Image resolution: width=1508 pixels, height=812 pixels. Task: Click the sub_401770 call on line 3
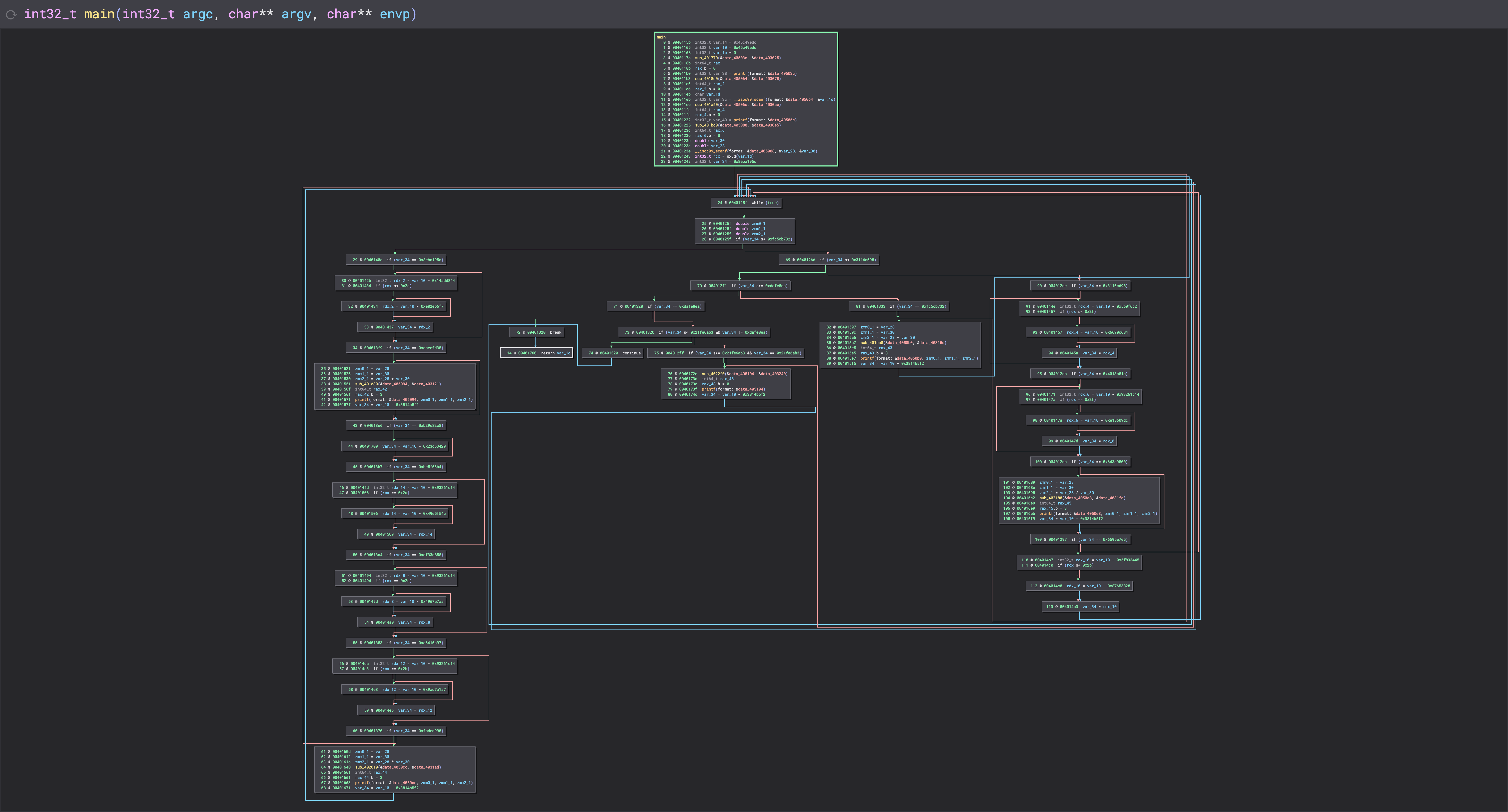pos(707,58)
